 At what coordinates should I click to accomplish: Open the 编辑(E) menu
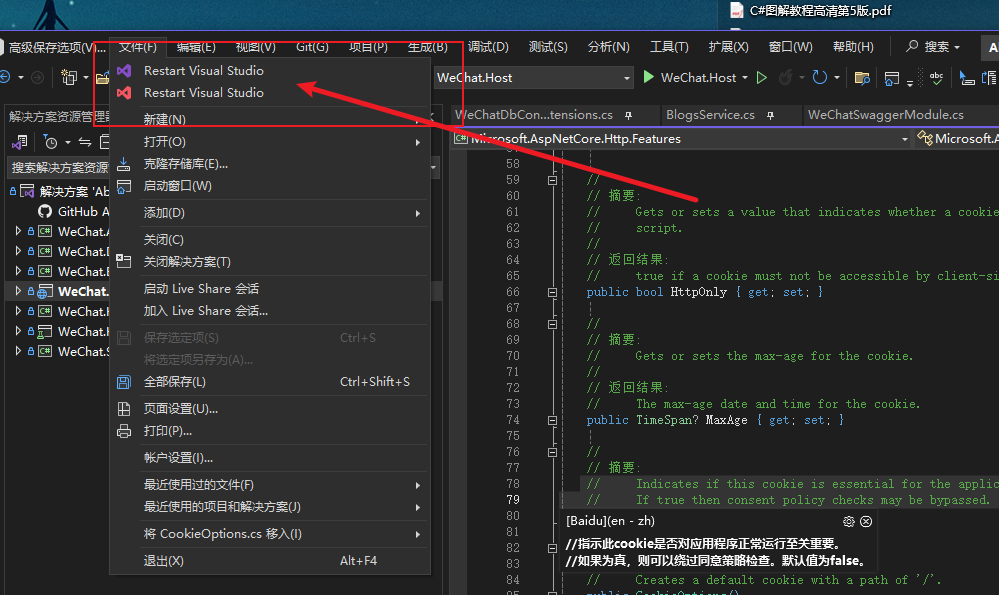[196, 47]
